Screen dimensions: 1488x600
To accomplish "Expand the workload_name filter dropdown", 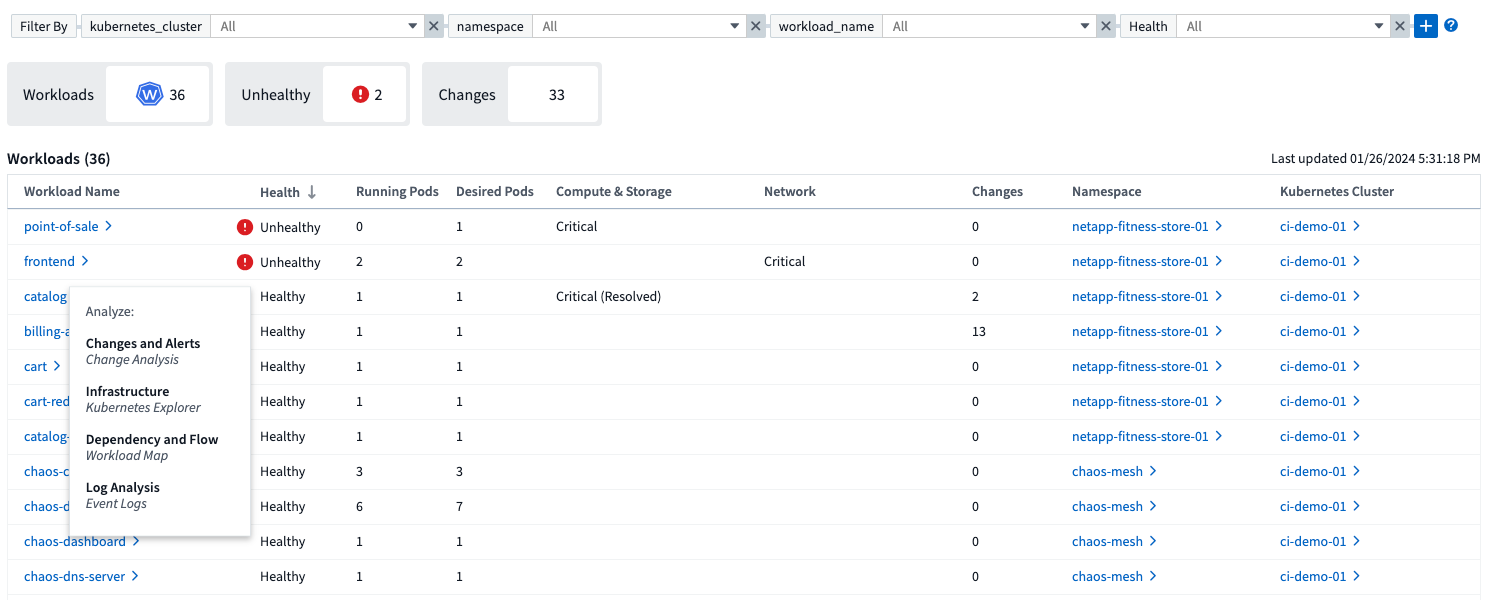I will coord(1085,27).
